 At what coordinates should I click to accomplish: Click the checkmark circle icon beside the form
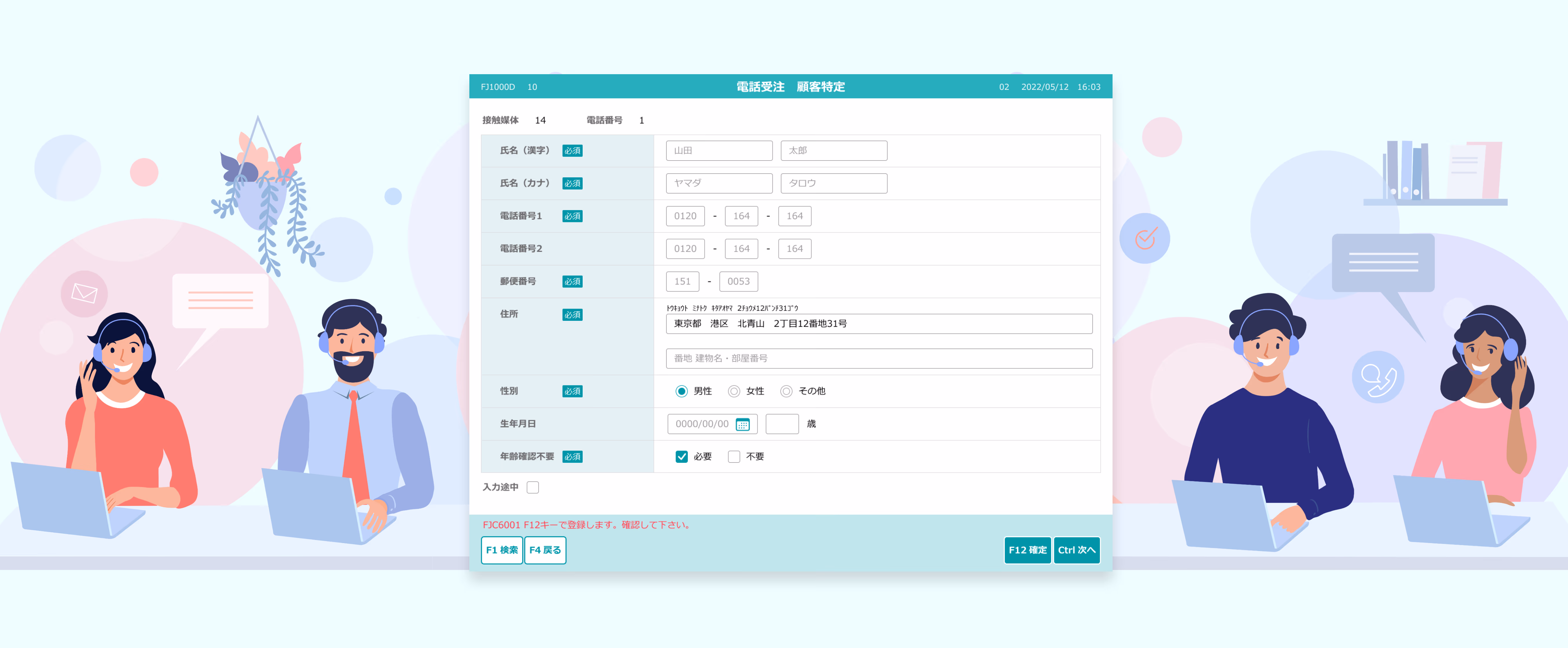pos(1144,238)
